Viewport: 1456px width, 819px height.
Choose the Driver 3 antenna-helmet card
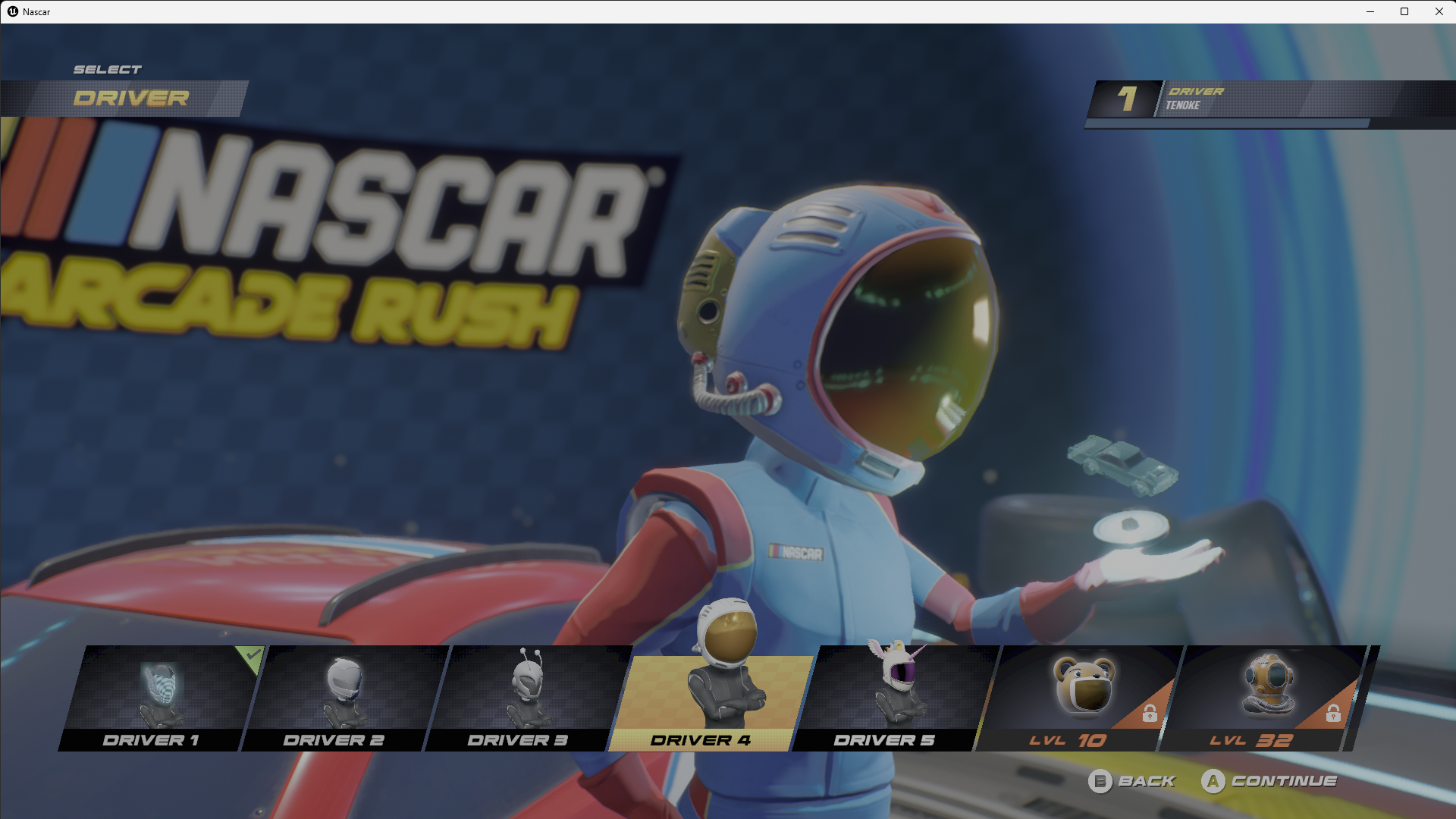pos(529,698)
